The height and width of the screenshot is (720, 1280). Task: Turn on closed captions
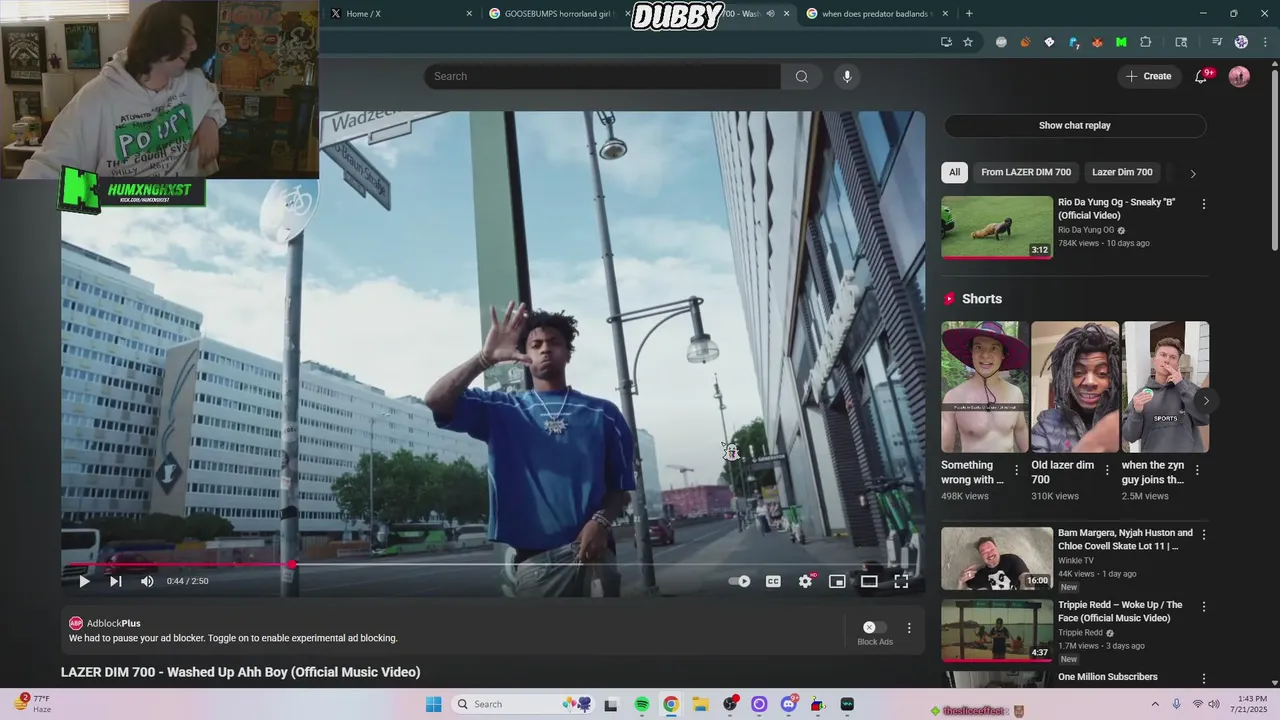click(x=773, y=581)
